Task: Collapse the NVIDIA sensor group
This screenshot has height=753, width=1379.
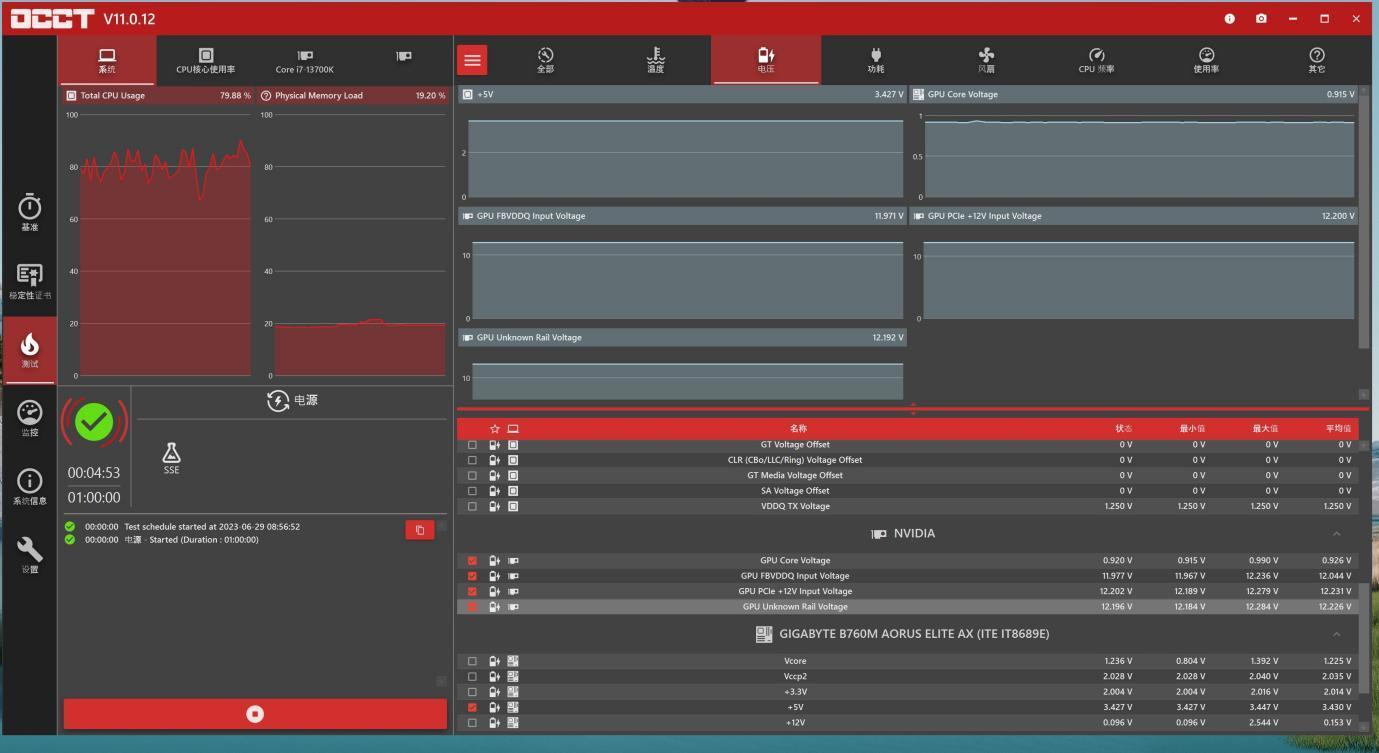Action: tap(1336, 534)
